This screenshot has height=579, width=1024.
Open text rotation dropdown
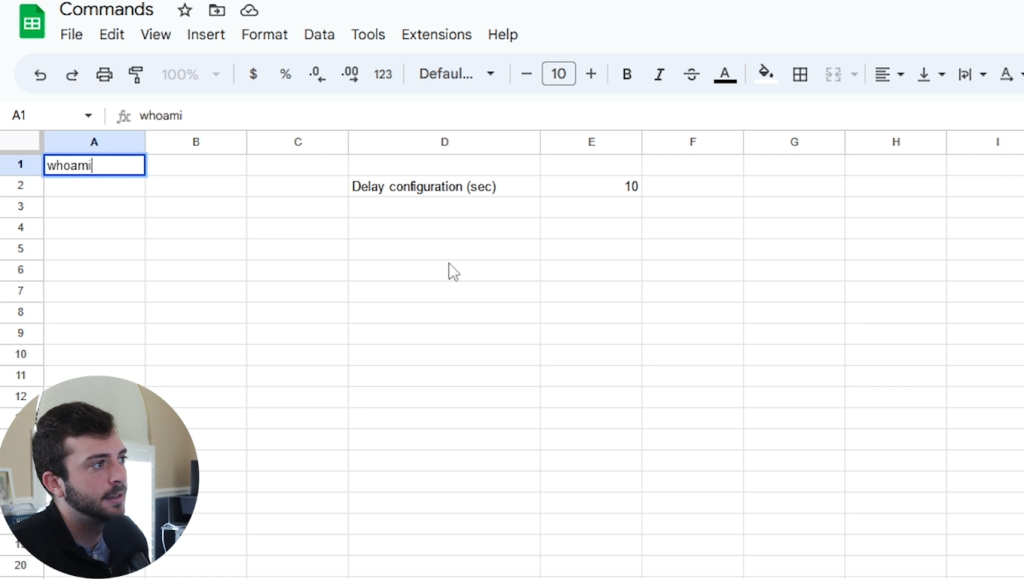[1010, 74]
